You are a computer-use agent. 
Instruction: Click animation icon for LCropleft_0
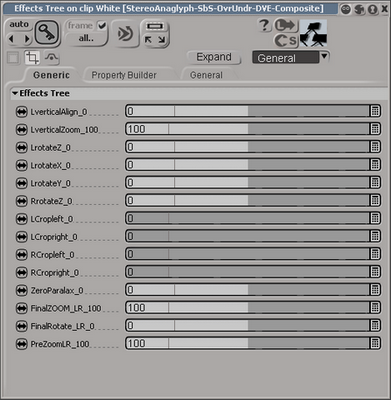[x=22, y=219]
